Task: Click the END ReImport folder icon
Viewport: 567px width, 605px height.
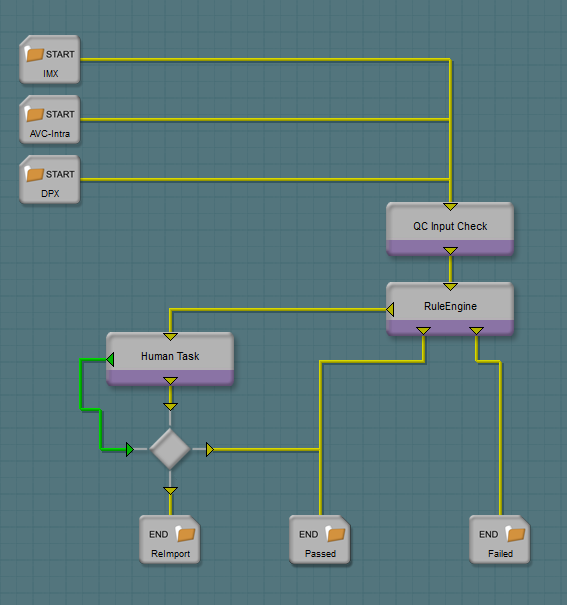Action: [x=186, y=534]
